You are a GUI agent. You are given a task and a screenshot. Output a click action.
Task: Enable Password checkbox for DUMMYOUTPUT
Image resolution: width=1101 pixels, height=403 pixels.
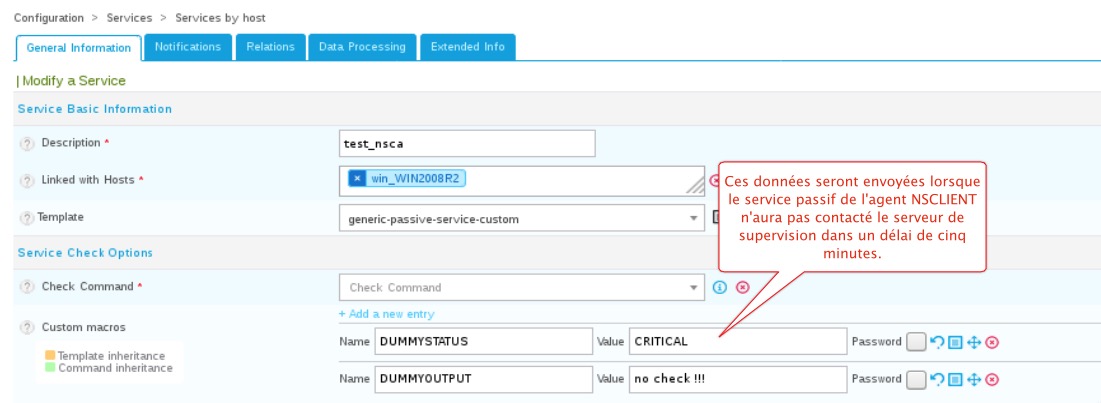pyautogui.click(x=915, y=379)
